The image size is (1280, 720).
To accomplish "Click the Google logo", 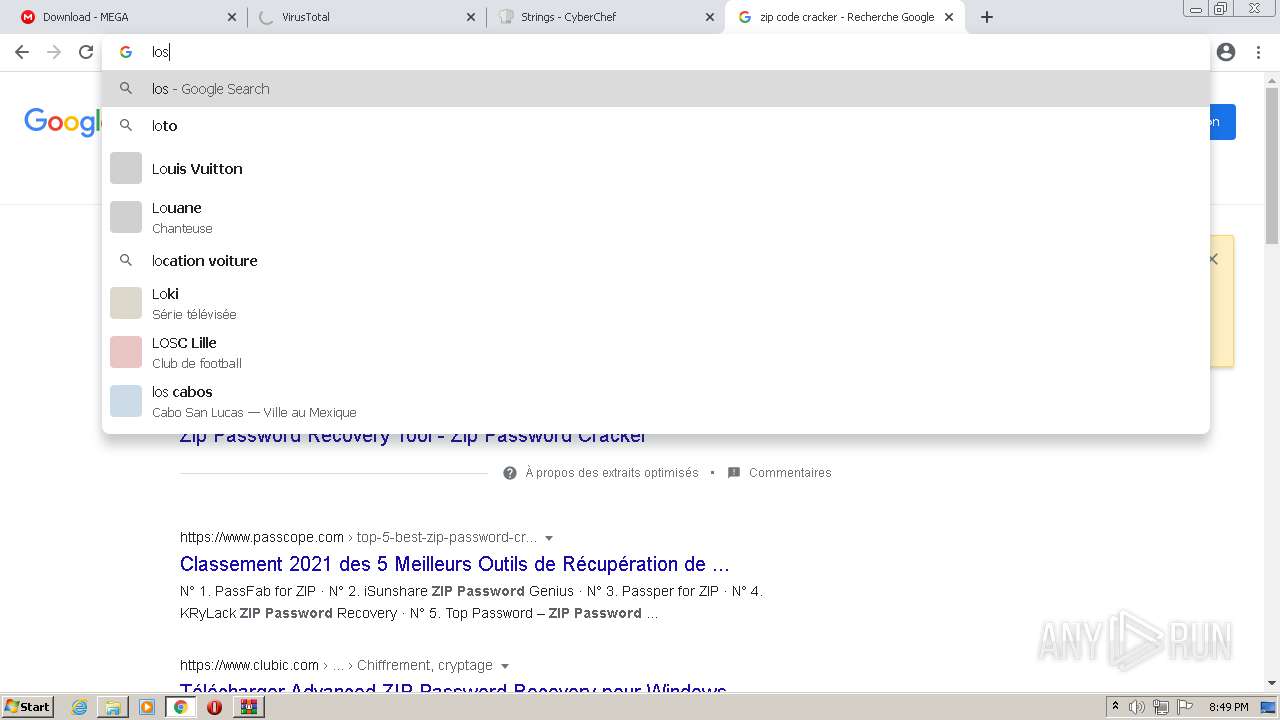I will [x=62, y=122].
